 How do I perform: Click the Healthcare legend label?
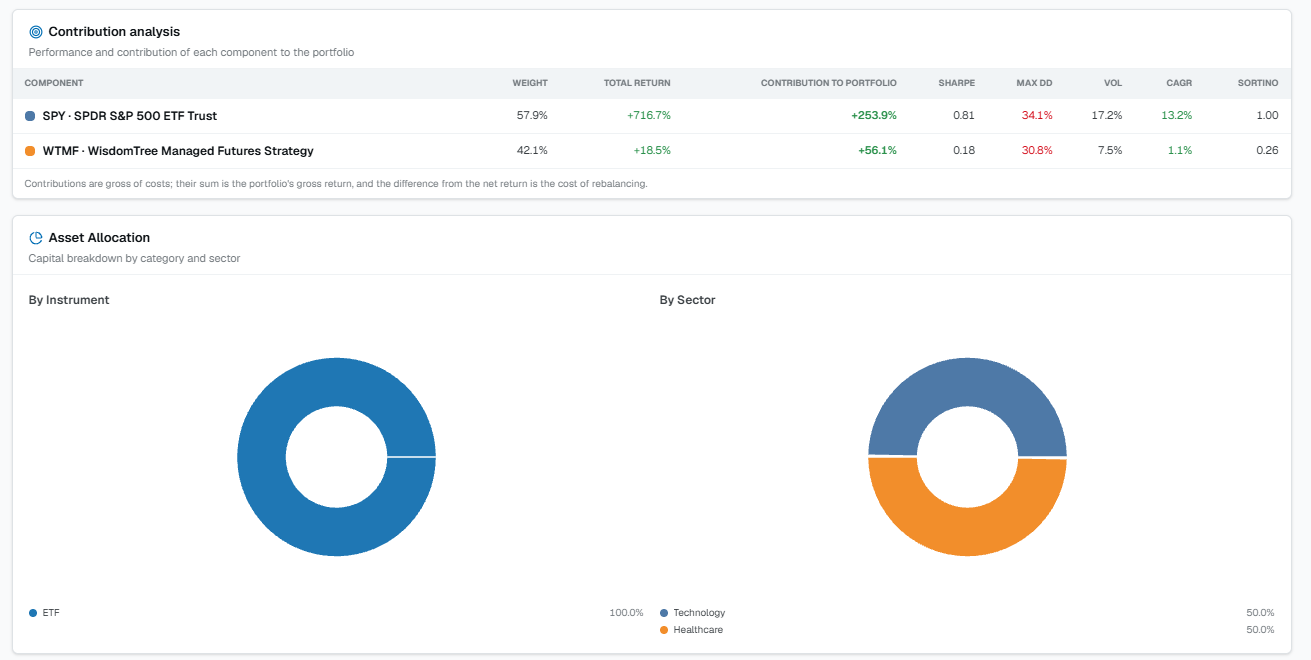pyautogui.click(x=698, y=630)
